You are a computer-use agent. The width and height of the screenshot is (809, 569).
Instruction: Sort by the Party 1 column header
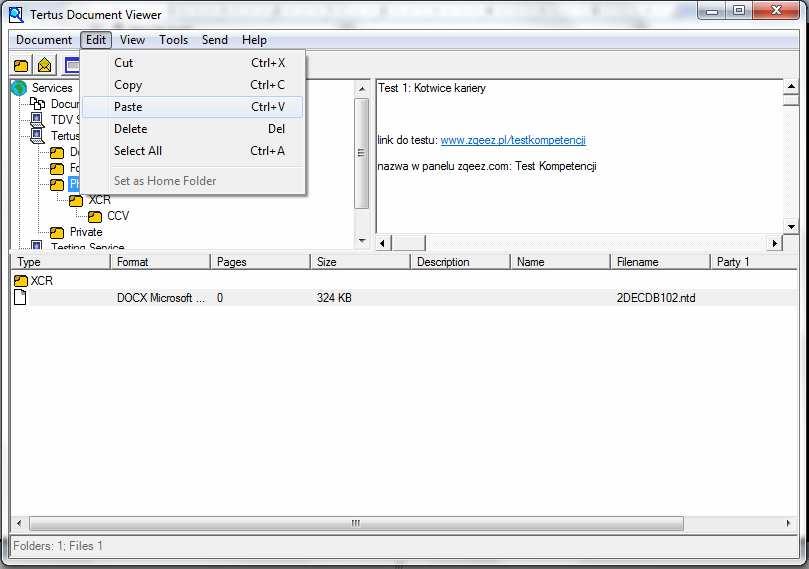pyautogui.click(x=754, y=262)
